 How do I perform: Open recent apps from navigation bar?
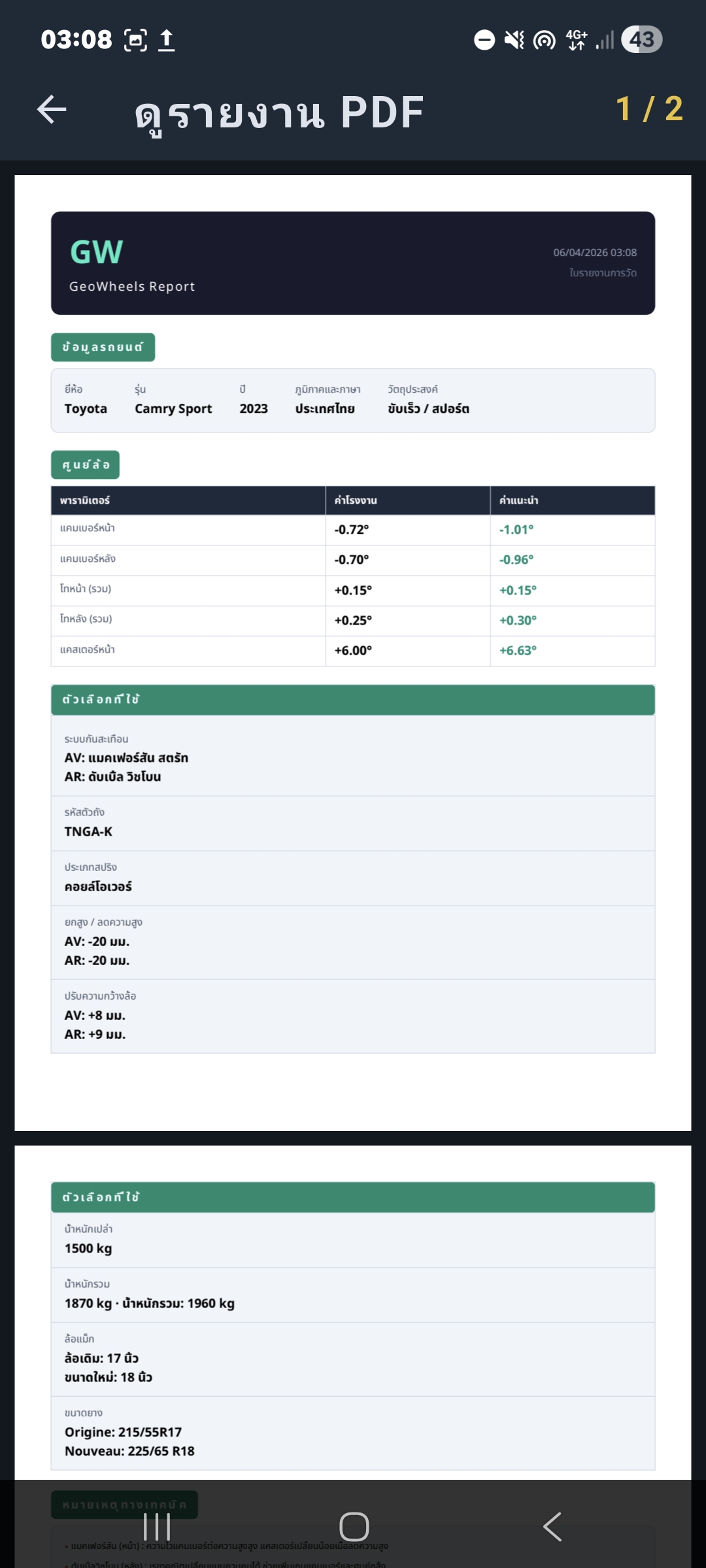(157, 1527)
